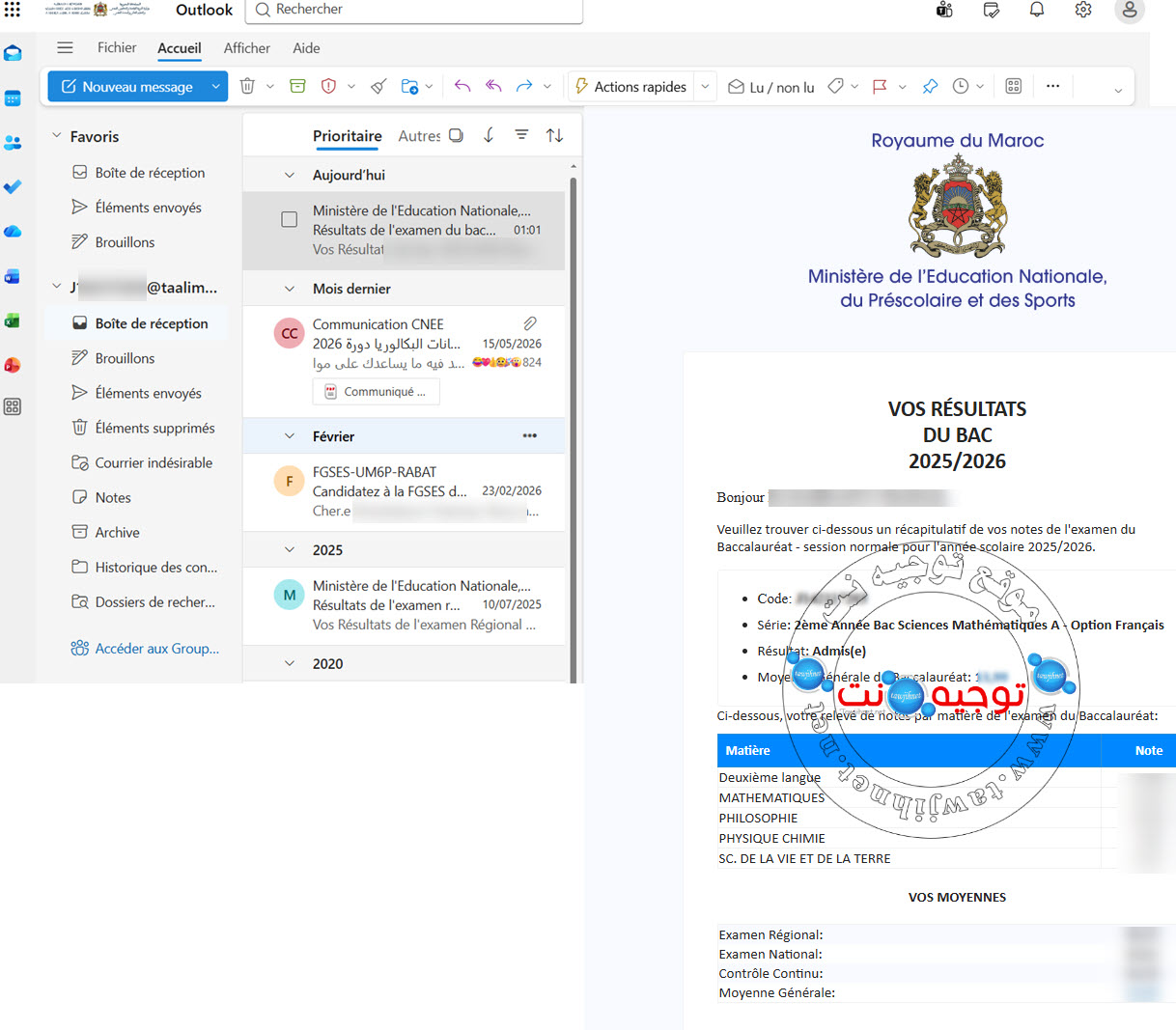This screenshot has width=1176, height=1030.
Task: Open Accéder aux Groupes link
Action: point(146,649)
